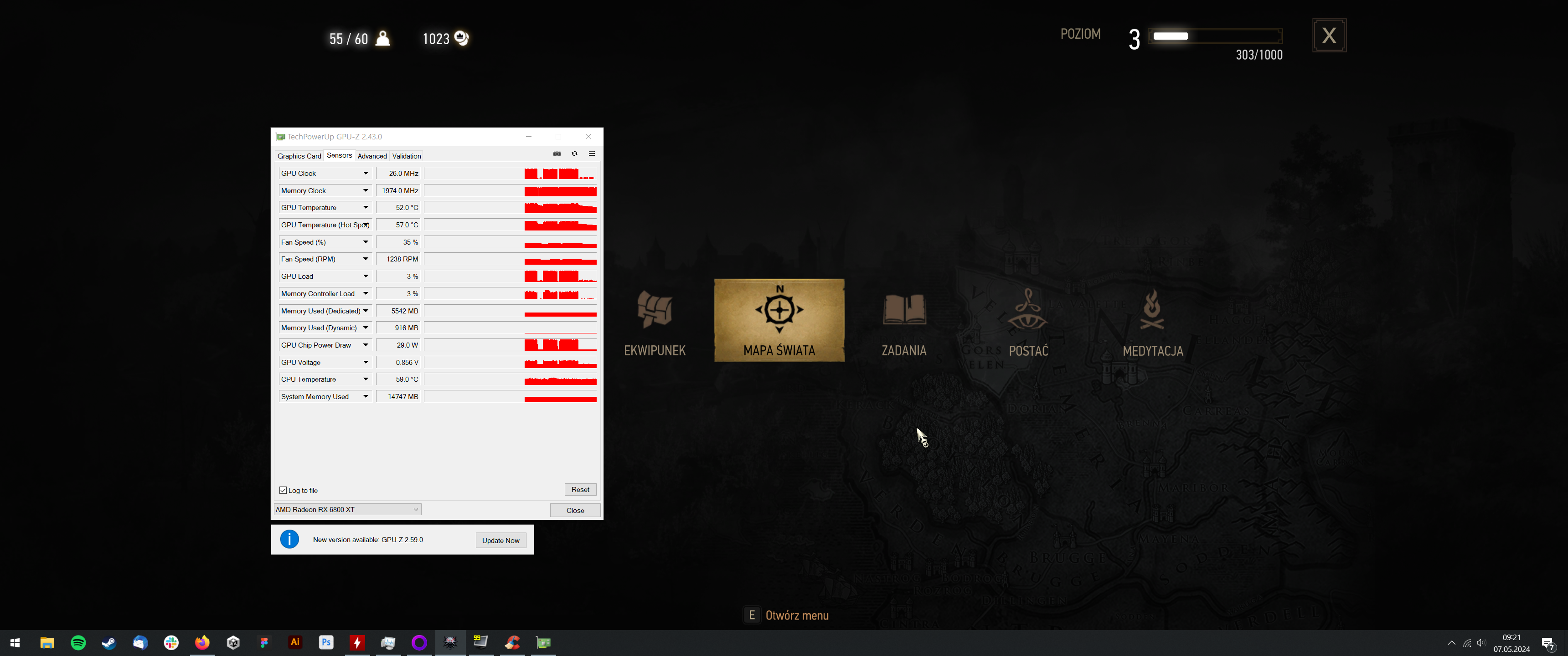Open the Fan Speed (RPM) dropdown
This screenshot has width=1568, height=656.
(x=366, y=259)
